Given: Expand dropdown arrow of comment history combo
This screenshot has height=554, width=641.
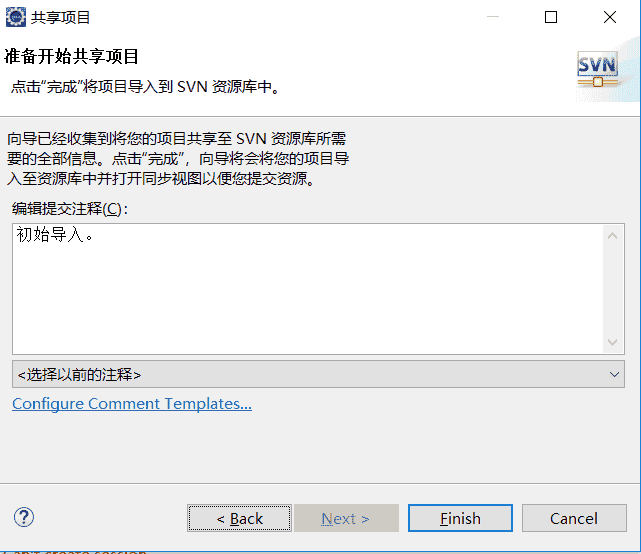Looking at the screenshot, I should click(614, 375).
